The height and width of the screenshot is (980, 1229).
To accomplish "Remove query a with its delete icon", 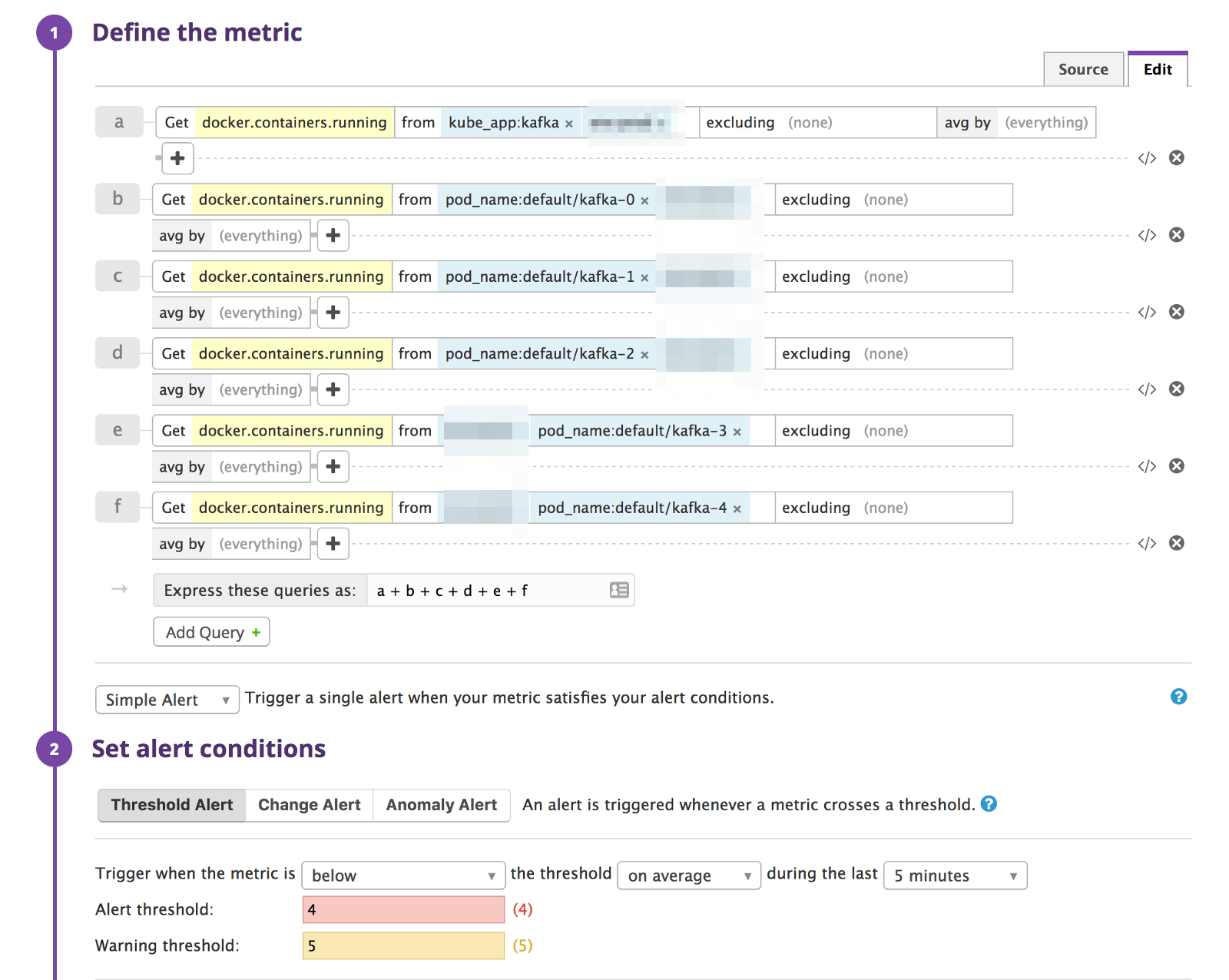I will (1176, 158).
